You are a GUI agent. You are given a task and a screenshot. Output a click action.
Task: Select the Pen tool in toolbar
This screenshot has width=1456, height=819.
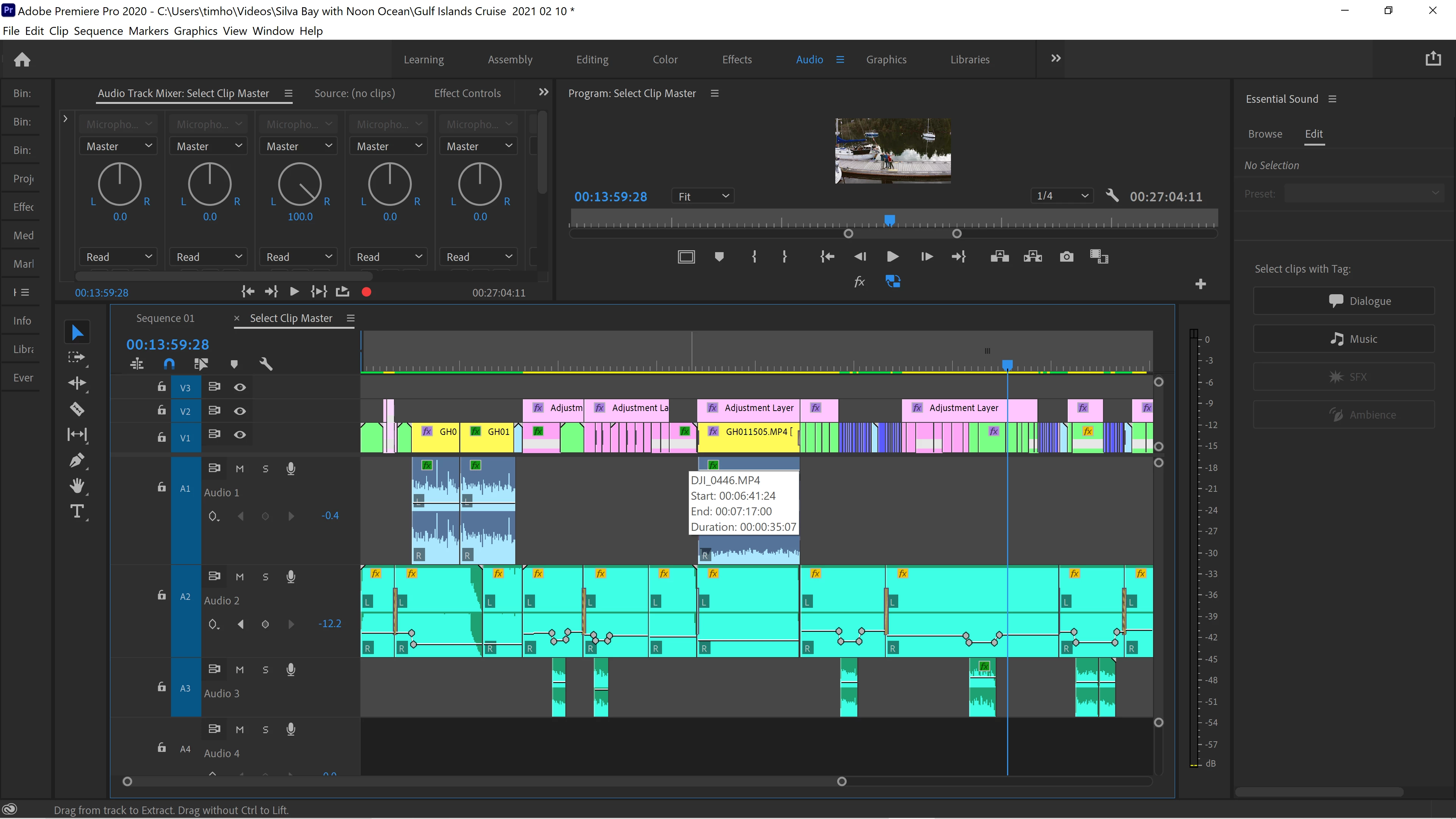77,460
